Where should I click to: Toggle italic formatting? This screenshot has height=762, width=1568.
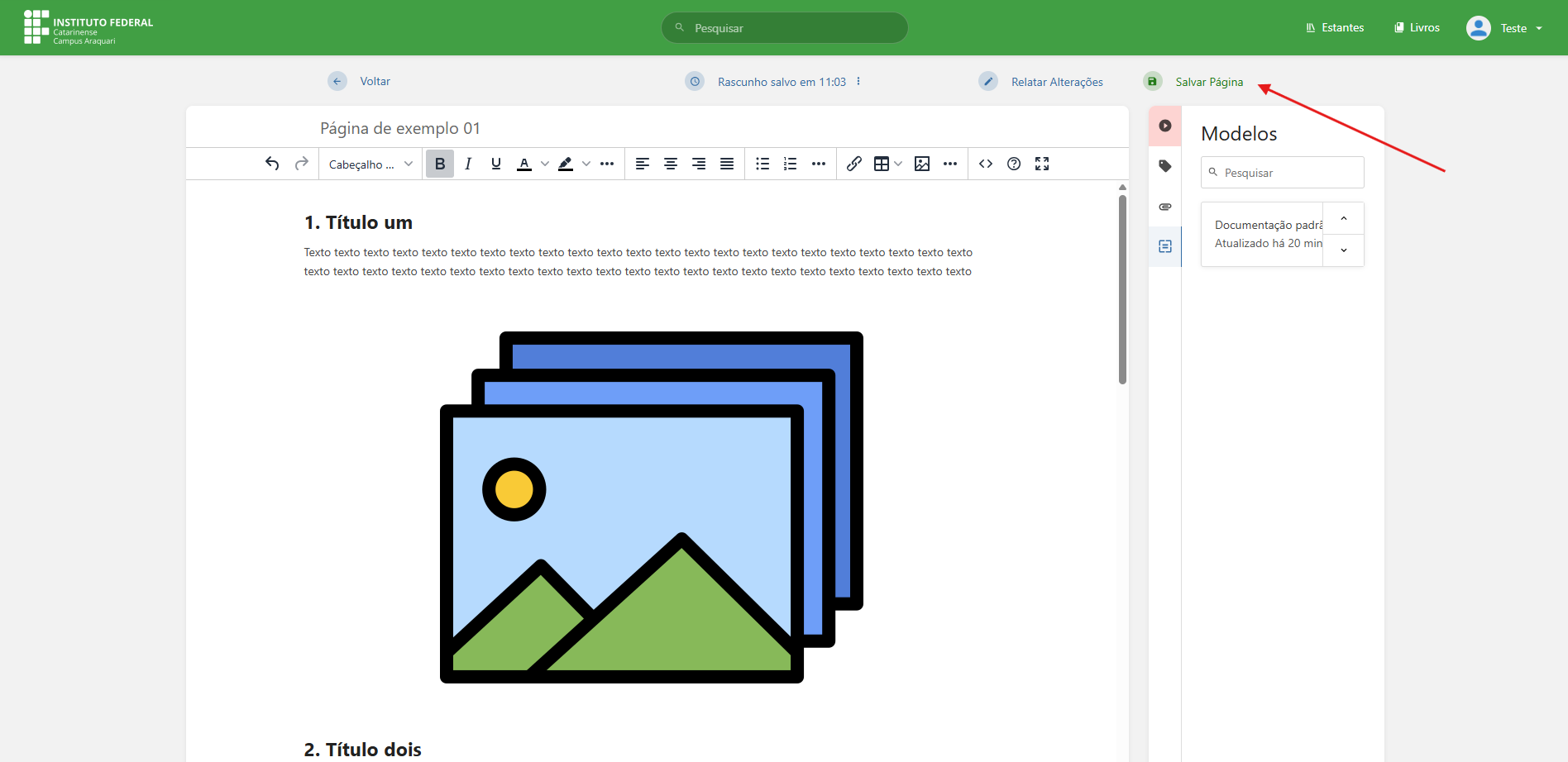click(468, 164)
